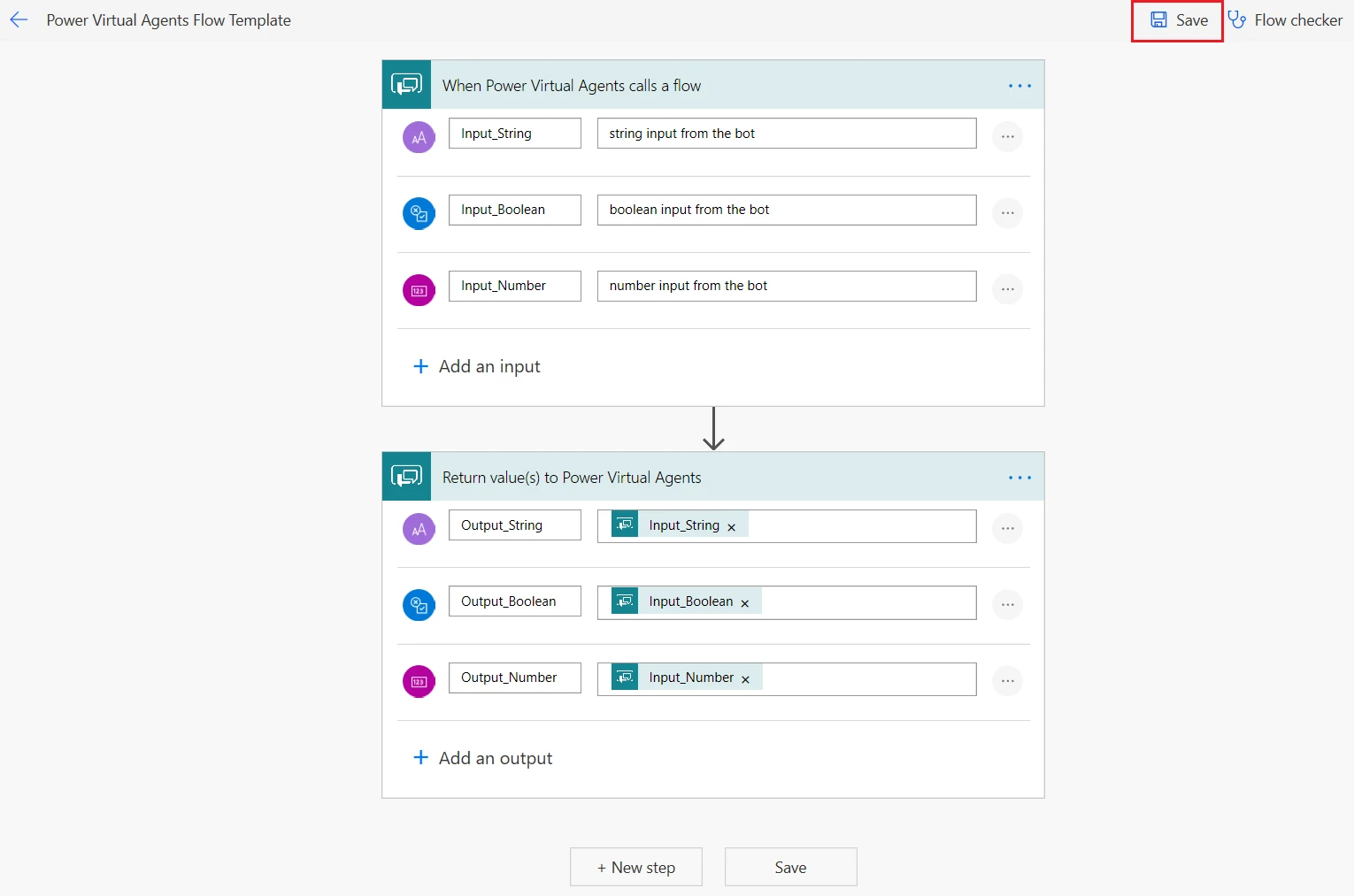This screenshot has width=1354, height=896.
Task: Remove the Input_Number dynamic token
Action: click(745, 679)
